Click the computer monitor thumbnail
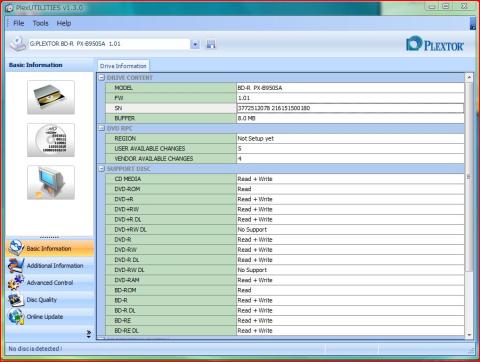This screenshot has width=480, height=362. pos(51,183)
